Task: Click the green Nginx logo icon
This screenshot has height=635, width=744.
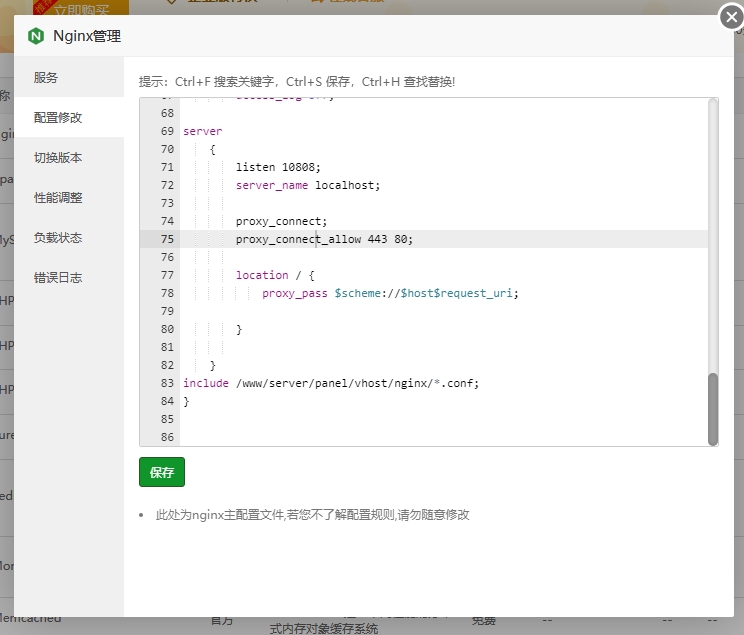Action: [36, 36]
